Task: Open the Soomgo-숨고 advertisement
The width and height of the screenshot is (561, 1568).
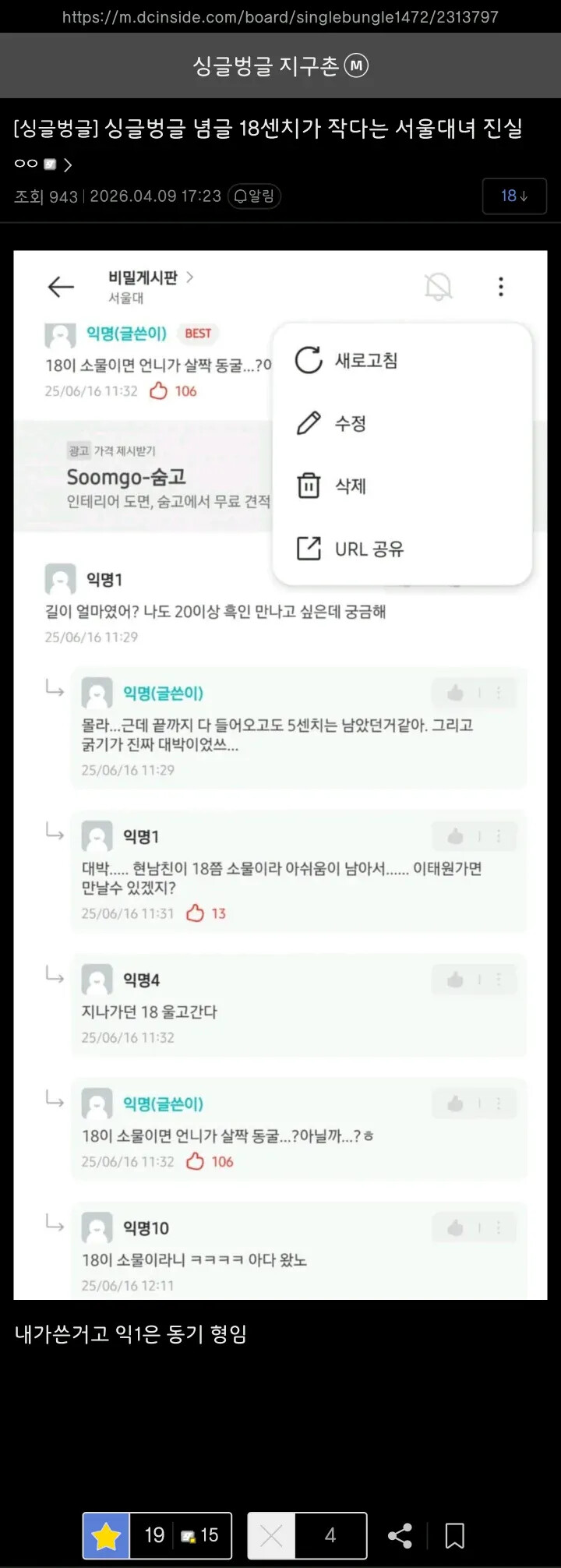Action: point(143,476)
